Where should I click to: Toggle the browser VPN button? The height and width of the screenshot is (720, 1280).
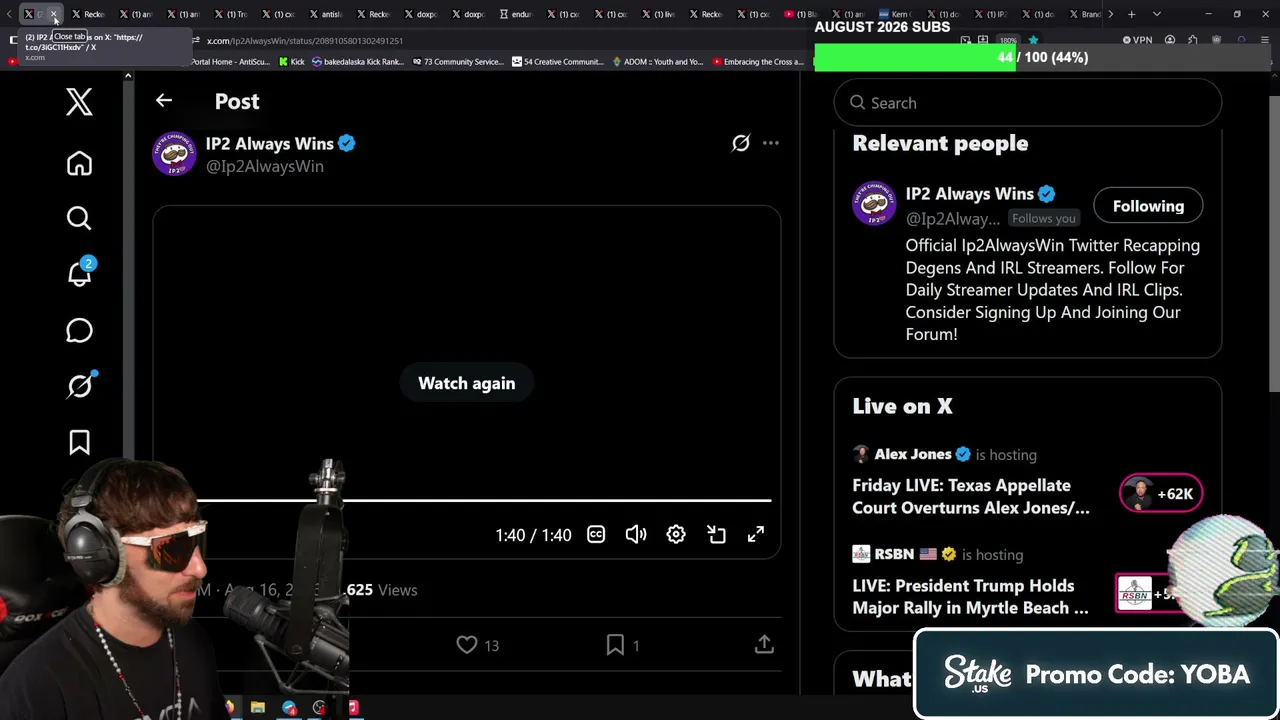tap(1137, 40)
